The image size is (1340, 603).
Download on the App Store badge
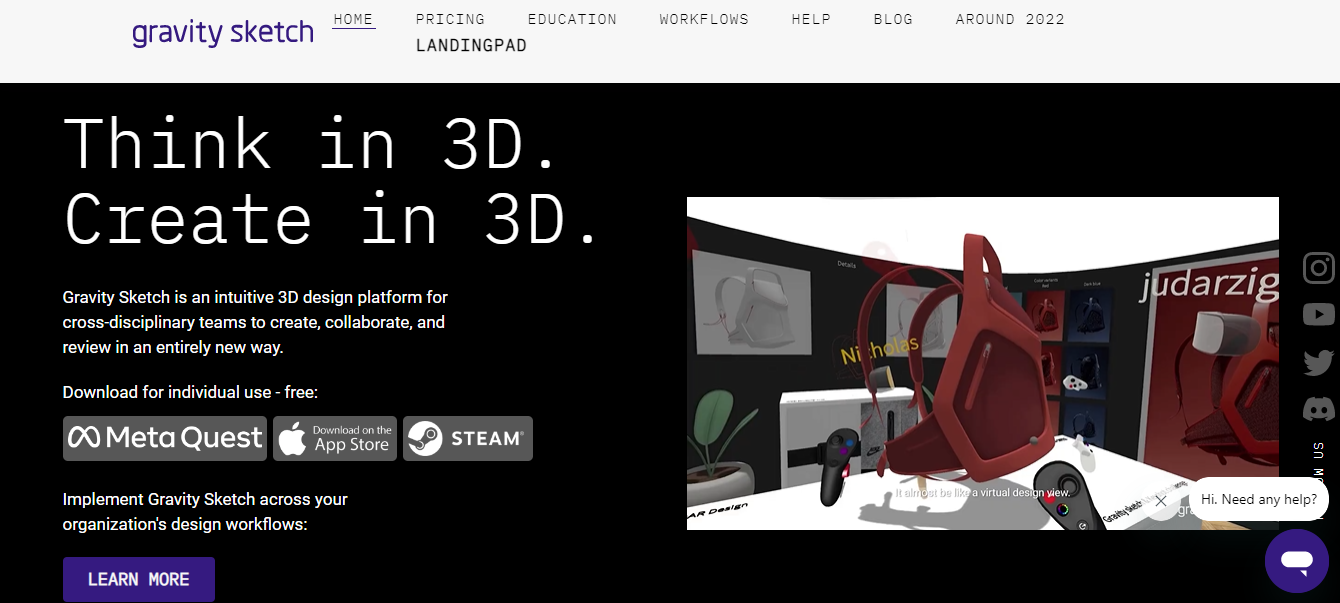[x=335, y=438]
